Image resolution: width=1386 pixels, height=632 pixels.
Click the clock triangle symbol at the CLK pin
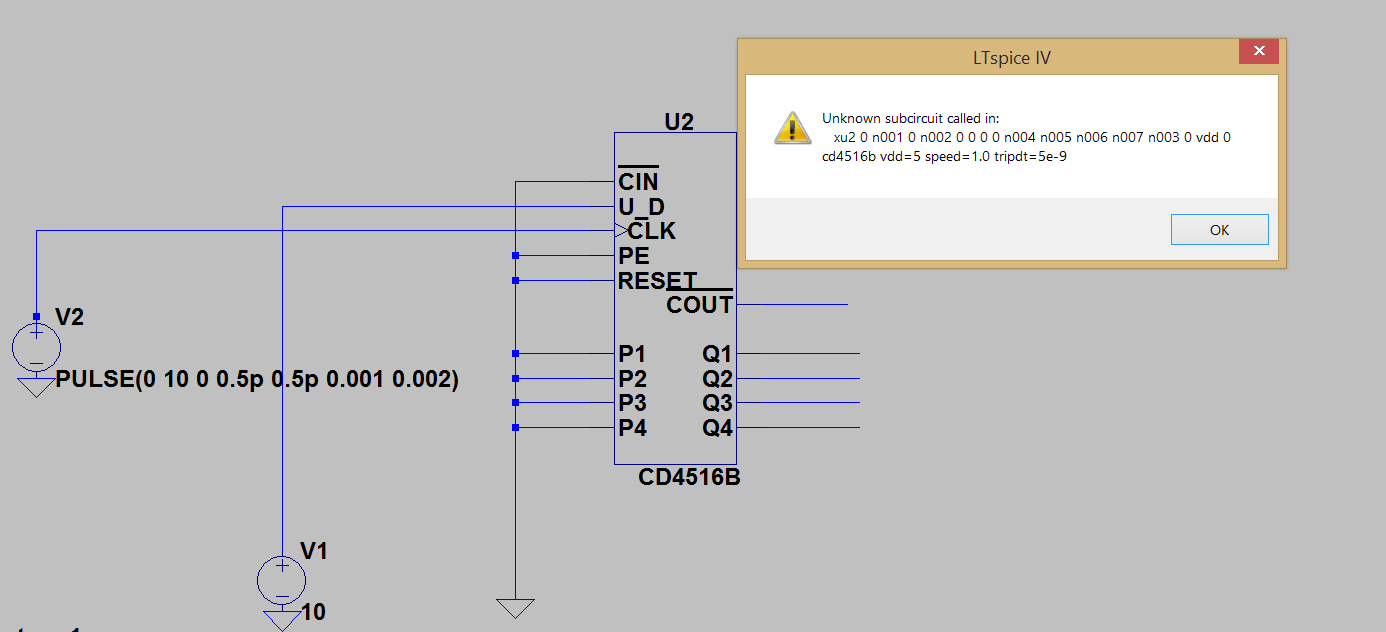point(621,231)
